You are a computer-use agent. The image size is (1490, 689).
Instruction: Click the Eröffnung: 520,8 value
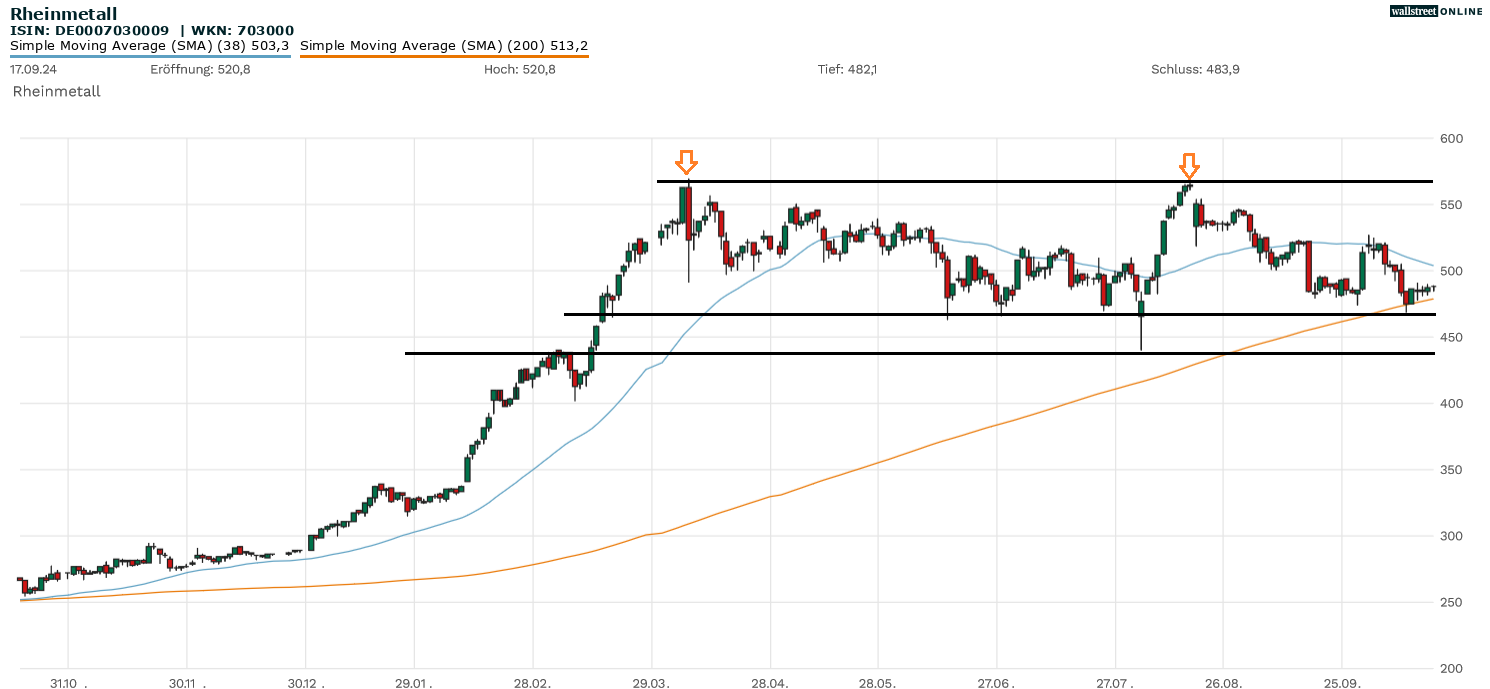tap(200, 69)
